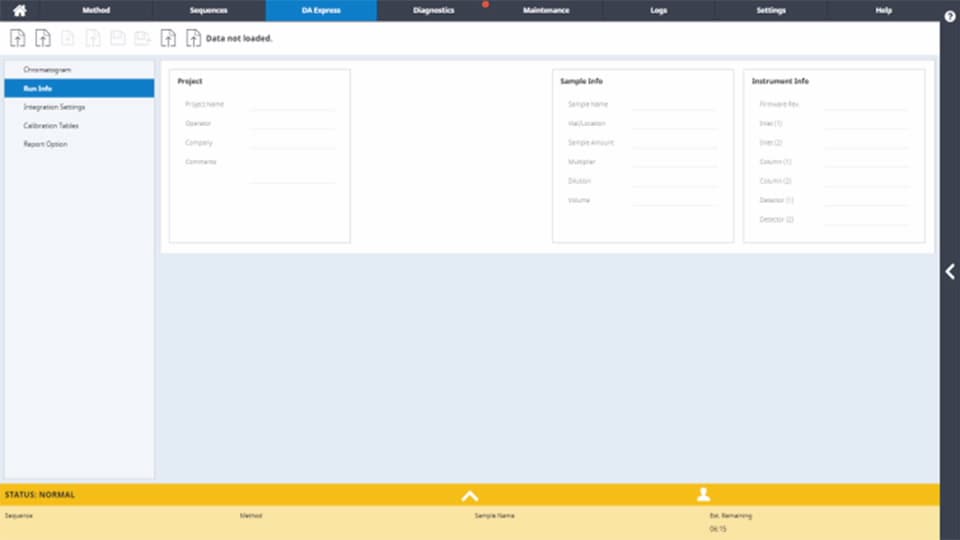Expand the status bar with up chevron
This screenshot has height=540, width=960.
470,494
